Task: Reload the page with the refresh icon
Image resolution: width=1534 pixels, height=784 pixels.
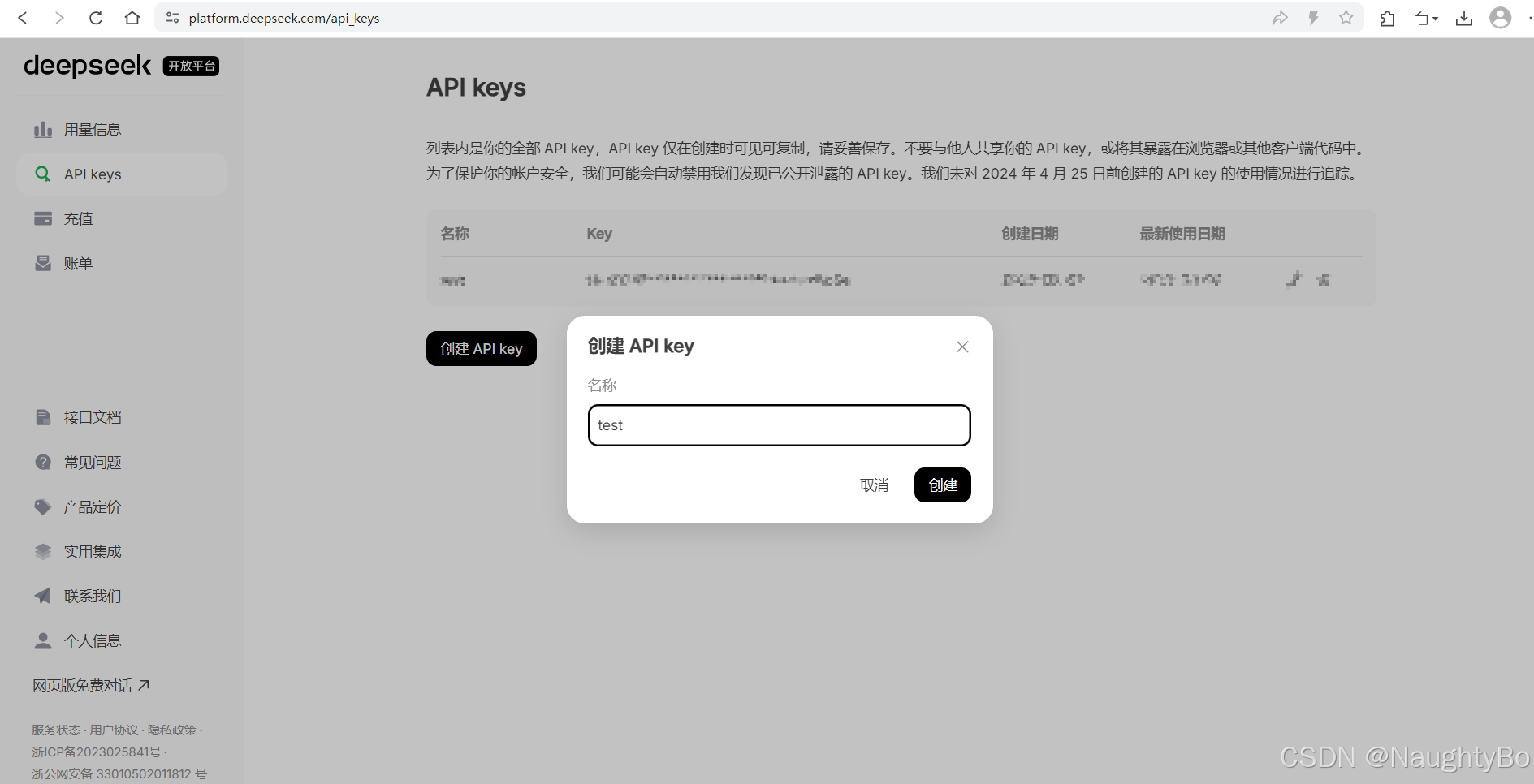Action: coord(95,18)
